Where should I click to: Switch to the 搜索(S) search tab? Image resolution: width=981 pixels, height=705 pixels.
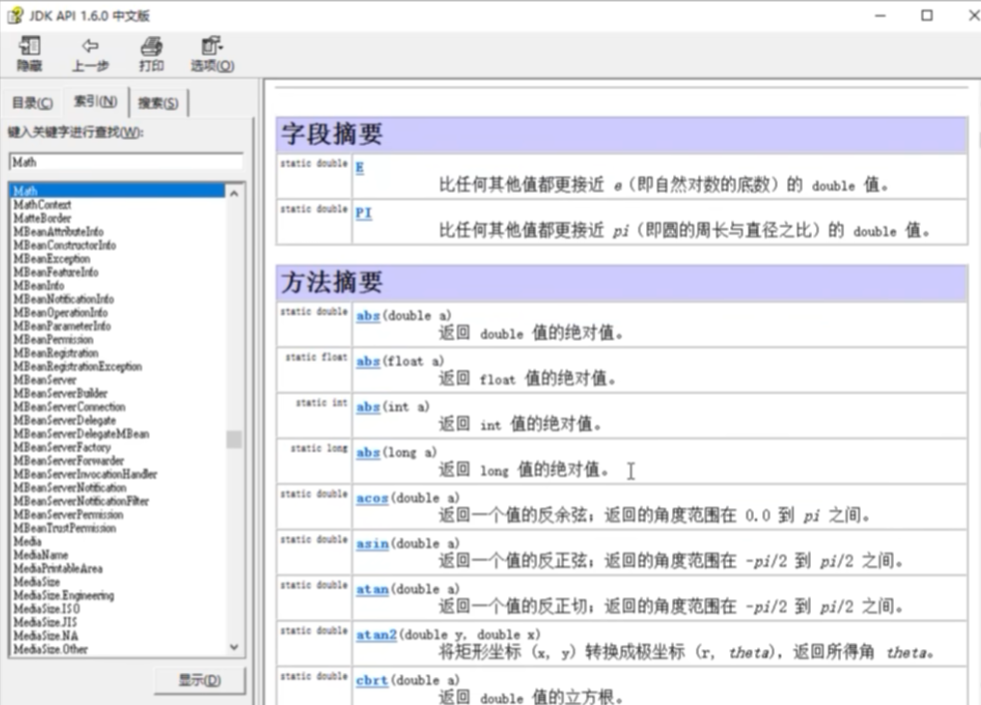click(x=158, y=103)
